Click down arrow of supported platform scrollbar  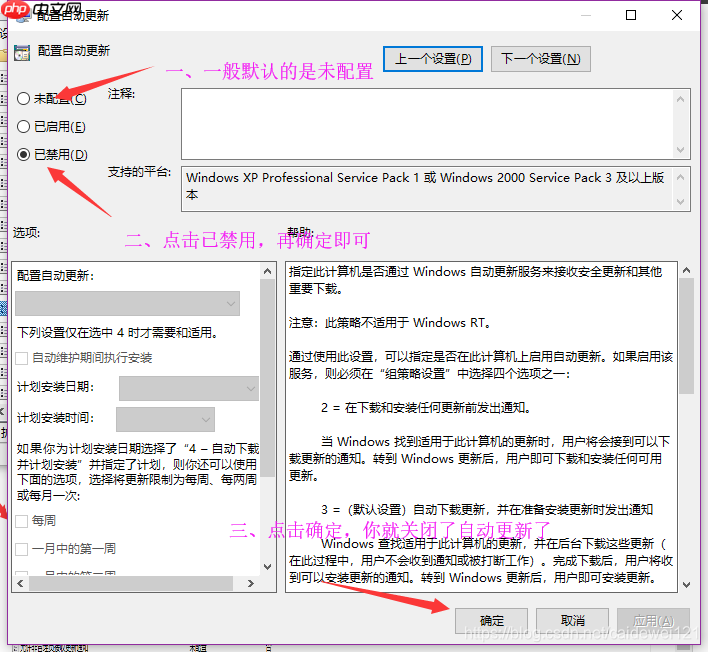coord(681,202)
